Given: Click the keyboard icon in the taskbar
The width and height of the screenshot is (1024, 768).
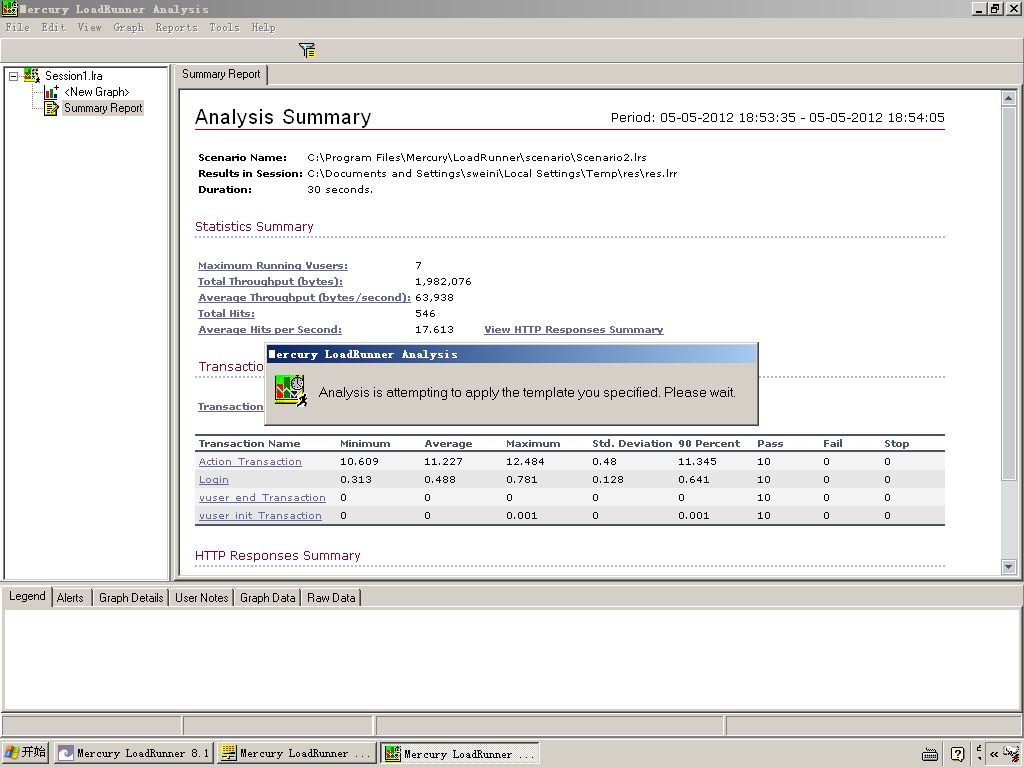Looking at the screenshot, I should pyautogui.click(x=930, y=754).
